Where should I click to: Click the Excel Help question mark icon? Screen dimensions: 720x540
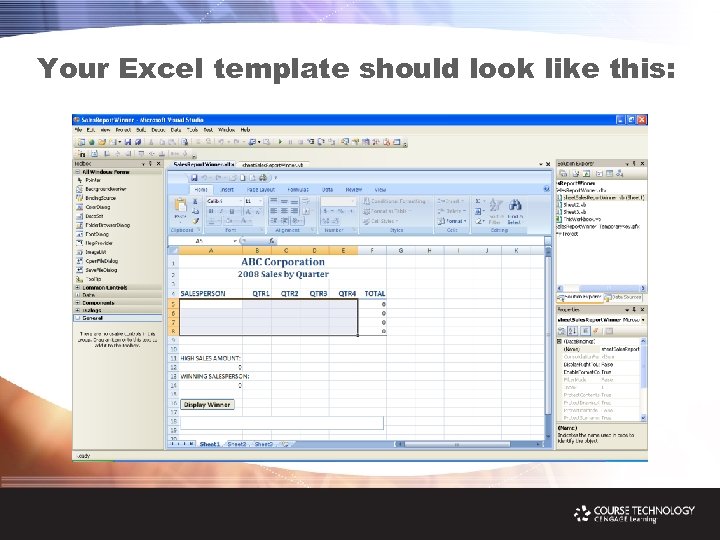click(x=546, y=189)
